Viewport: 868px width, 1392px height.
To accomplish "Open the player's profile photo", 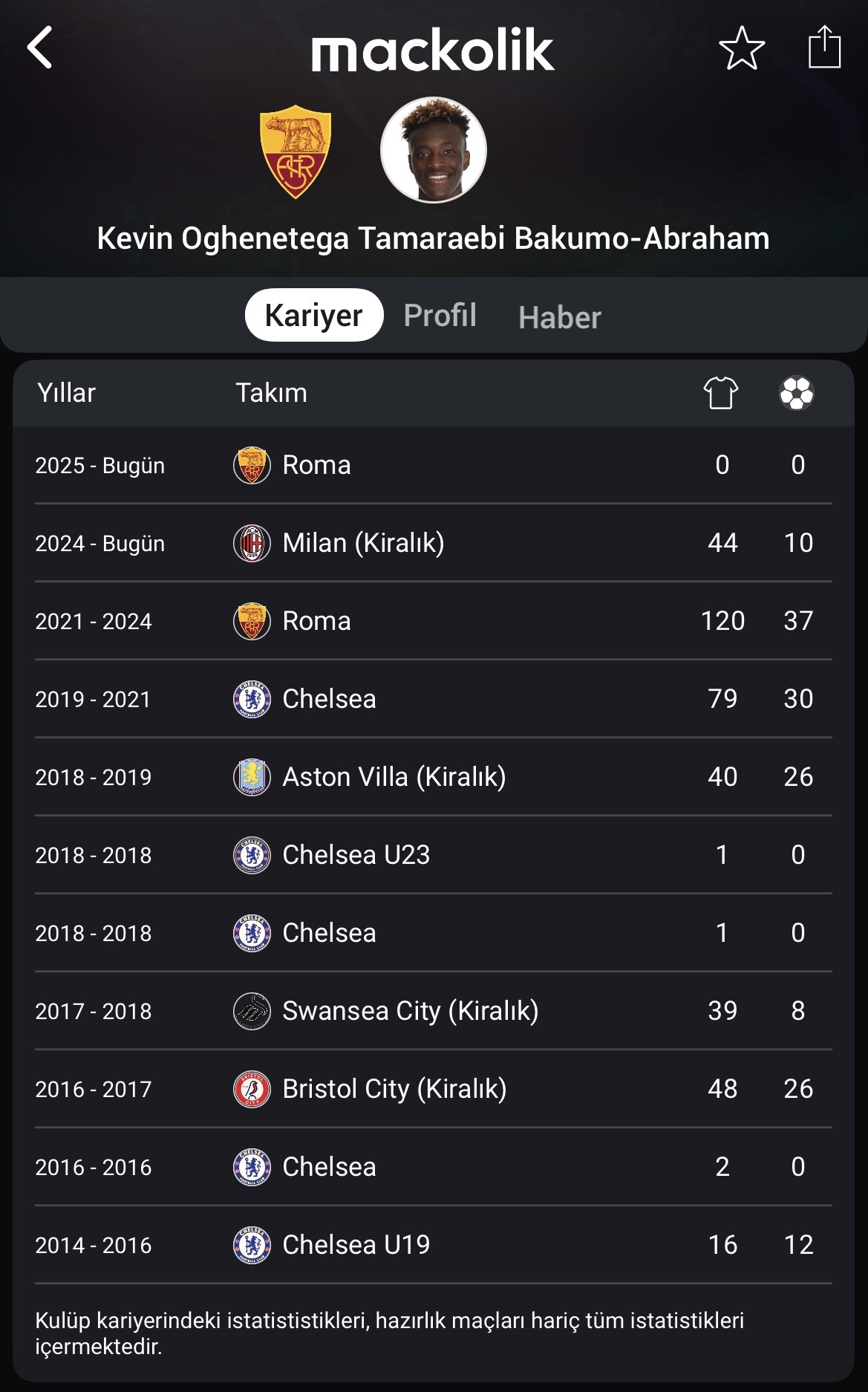I will pyautogui.click(x=434, y=150).
